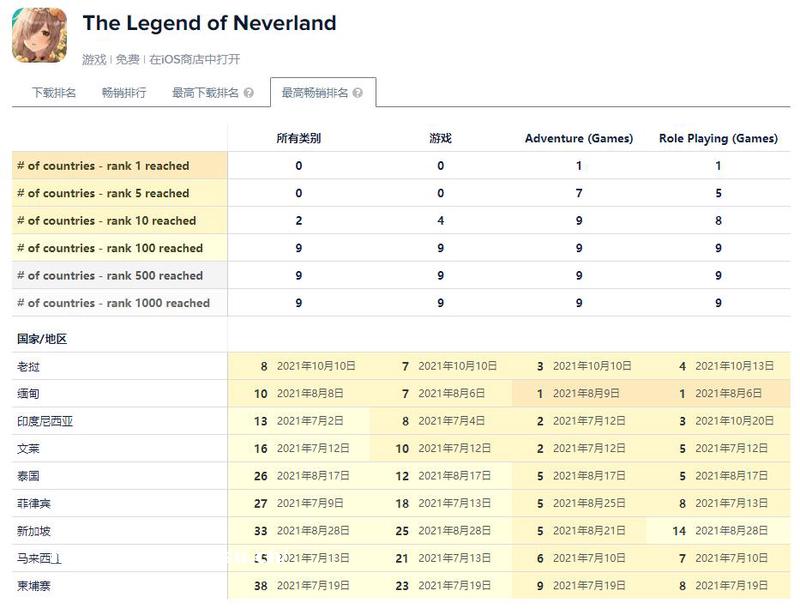Click The Legend of Neverland app icon

(x=40, y=35)
